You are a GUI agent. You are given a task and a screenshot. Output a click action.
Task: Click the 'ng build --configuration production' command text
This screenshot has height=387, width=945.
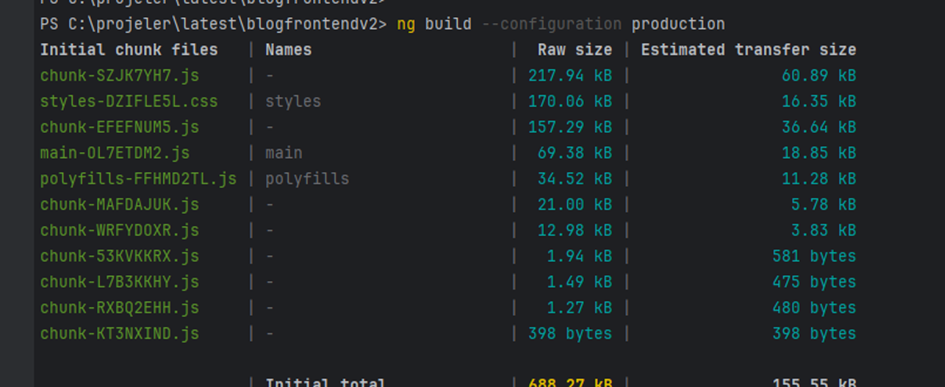(x=560, y=25)
